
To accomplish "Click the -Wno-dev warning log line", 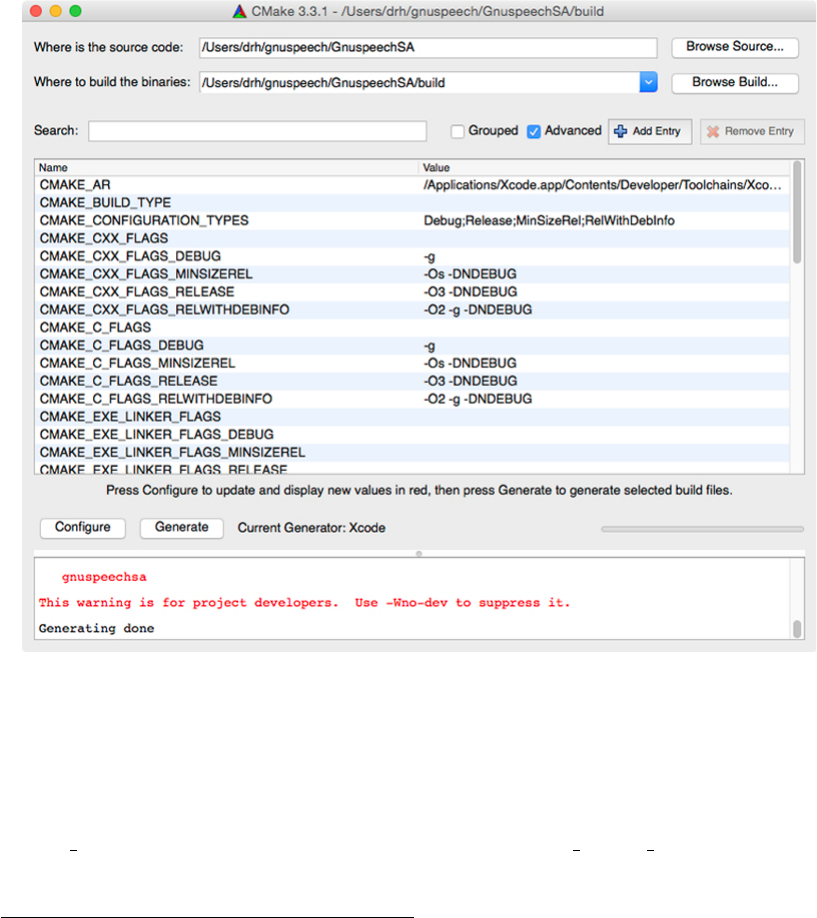I will click(x=305, y=603).
